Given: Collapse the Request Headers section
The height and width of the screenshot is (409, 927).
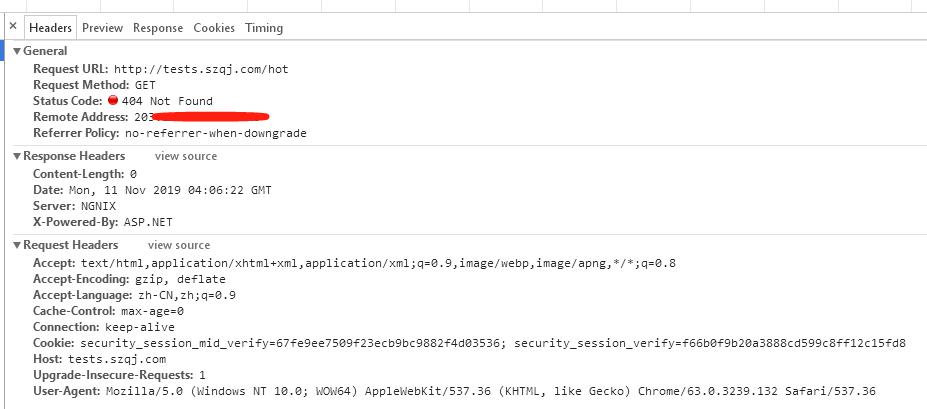Looking at the screenshot, I should click(17, 245).
